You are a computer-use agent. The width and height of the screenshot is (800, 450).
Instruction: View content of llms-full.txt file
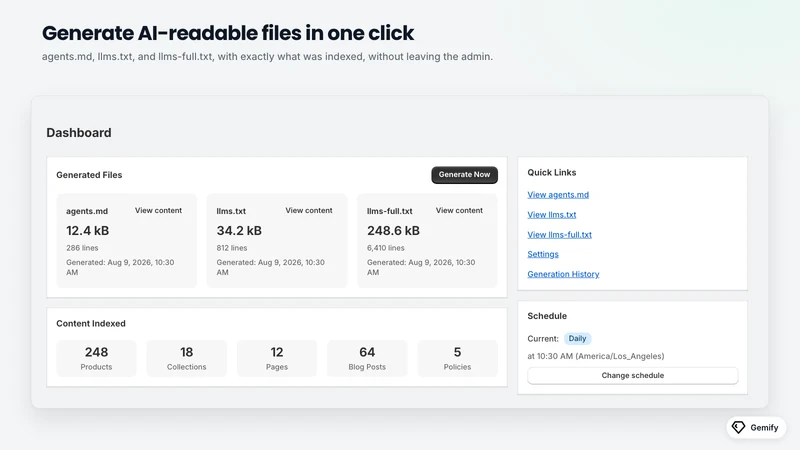459,210
